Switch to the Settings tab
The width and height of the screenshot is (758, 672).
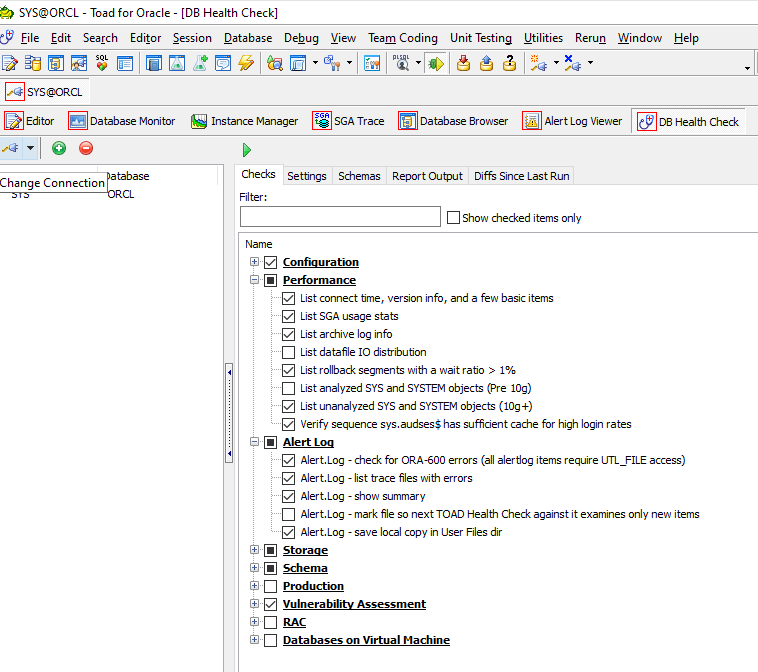[306, 176]
